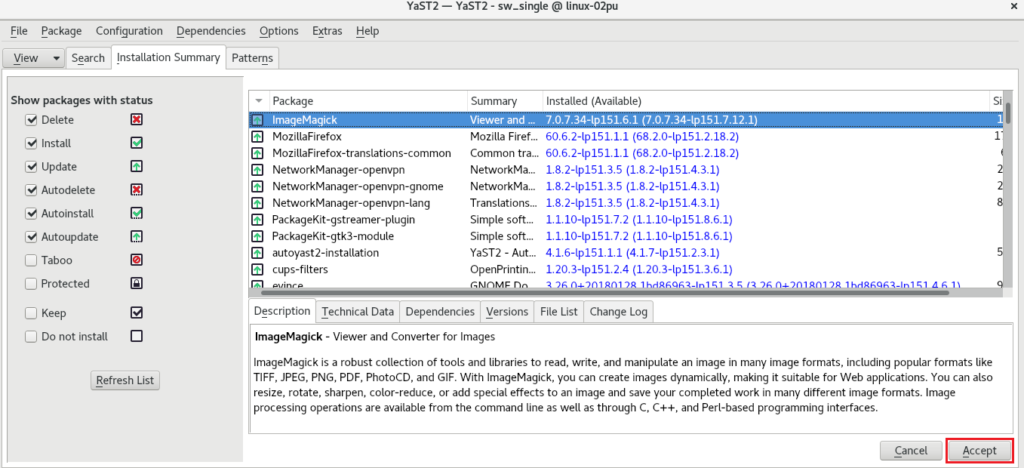Toggle the Autodelete checkbox
The height and width of the screenshot is (468, 1024).
click(x=31, y=191)
